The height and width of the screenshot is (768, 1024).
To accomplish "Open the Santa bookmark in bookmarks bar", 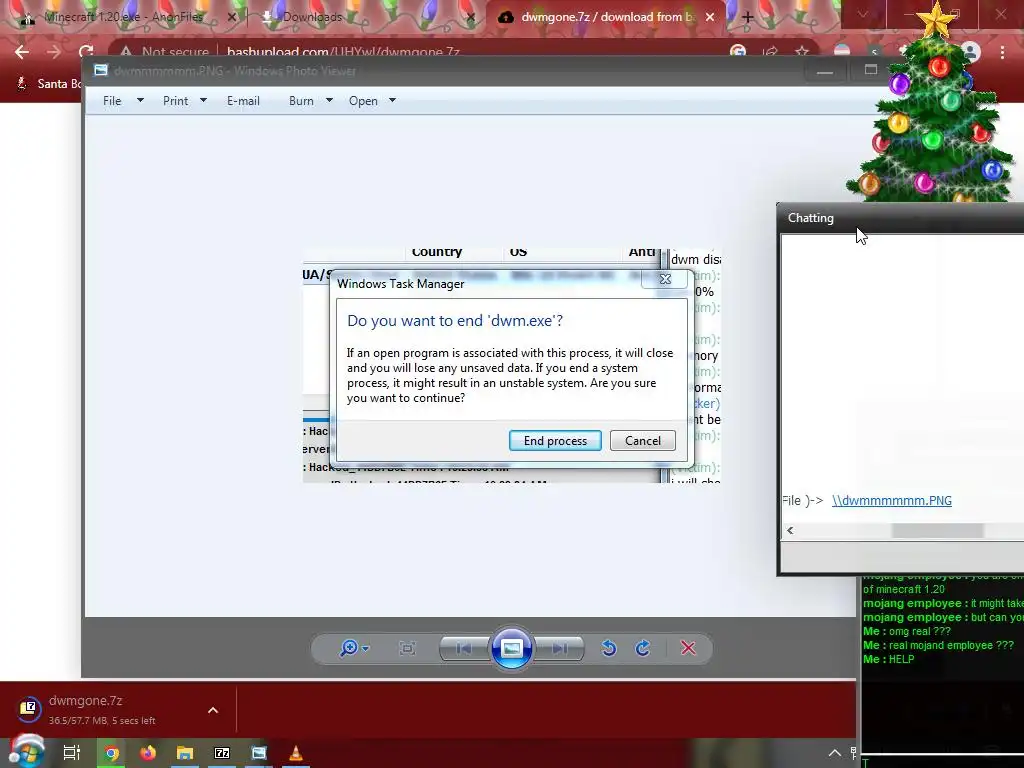I will (48, 84).
